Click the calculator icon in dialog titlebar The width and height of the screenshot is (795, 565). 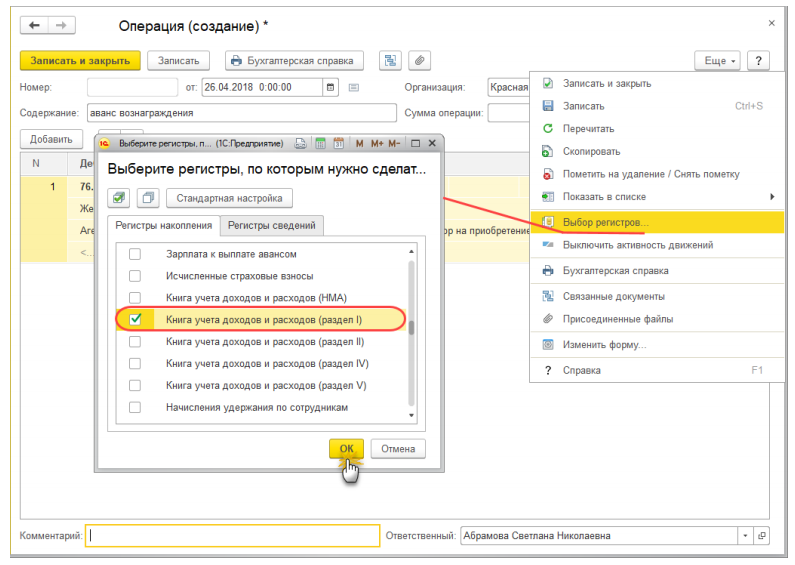click(x=320, y=144)
